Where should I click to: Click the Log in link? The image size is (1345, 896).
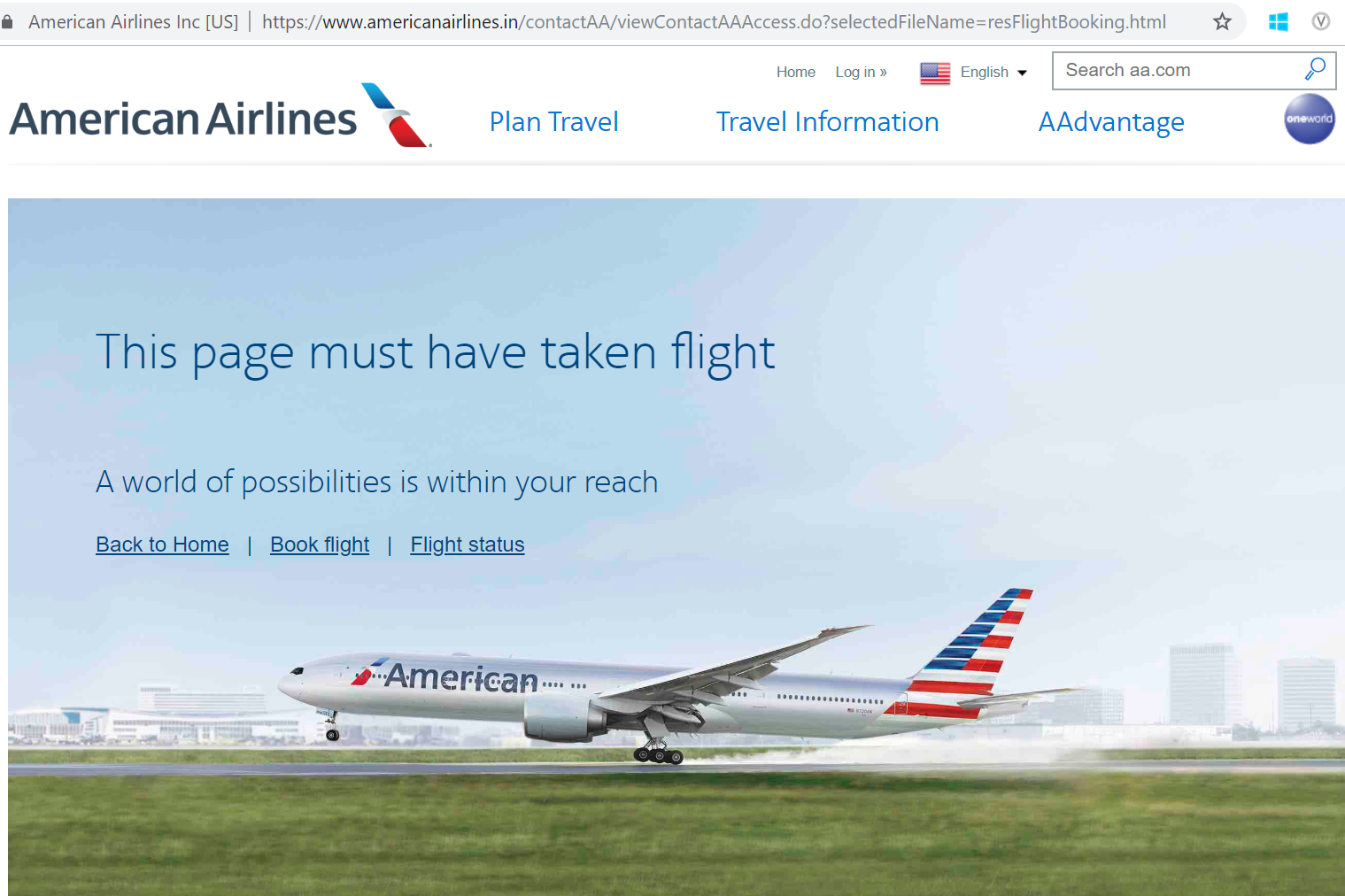861,73
